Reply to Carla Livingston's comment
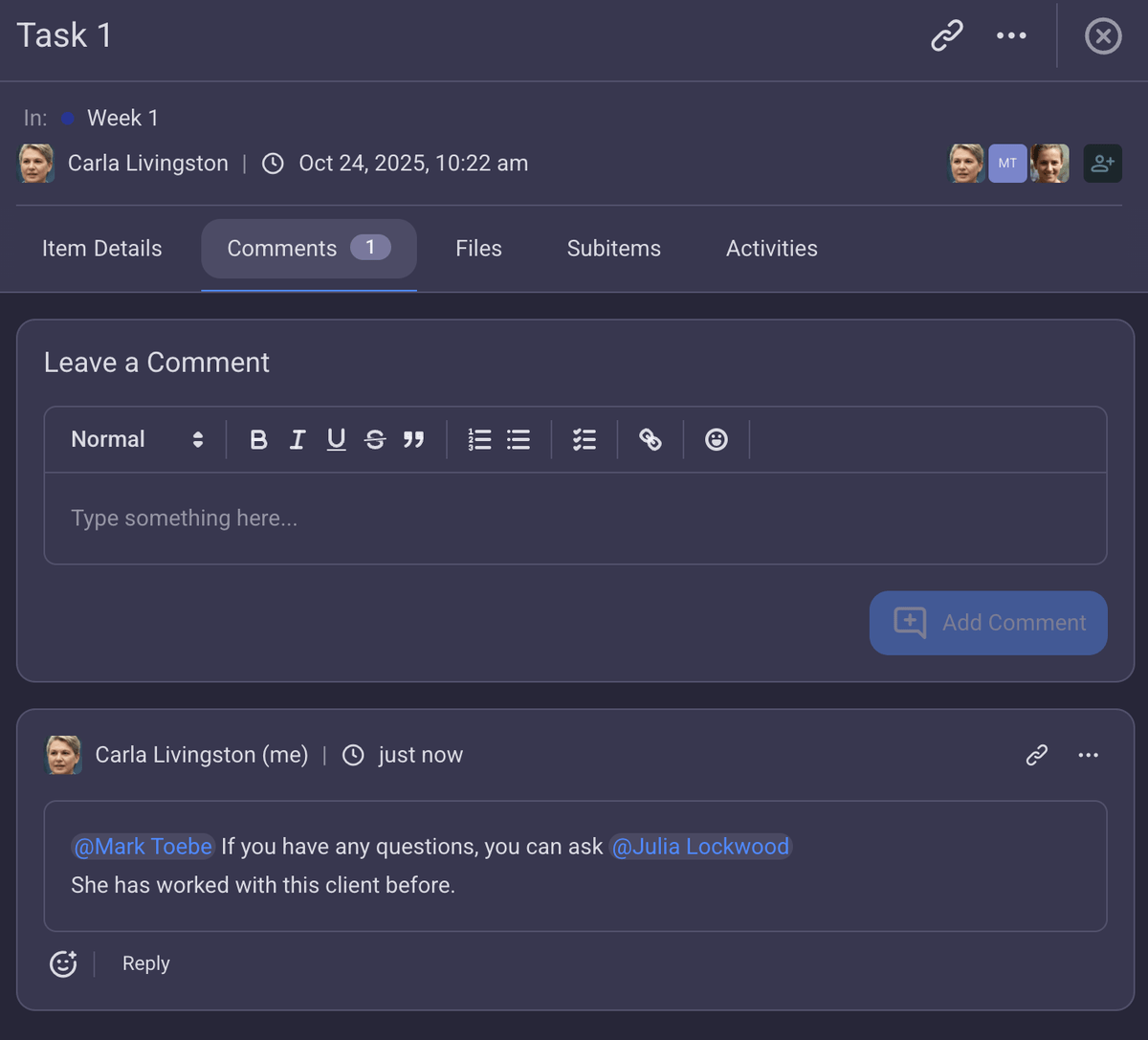This screenshot has height=1040, width=1148. [144, 963]
